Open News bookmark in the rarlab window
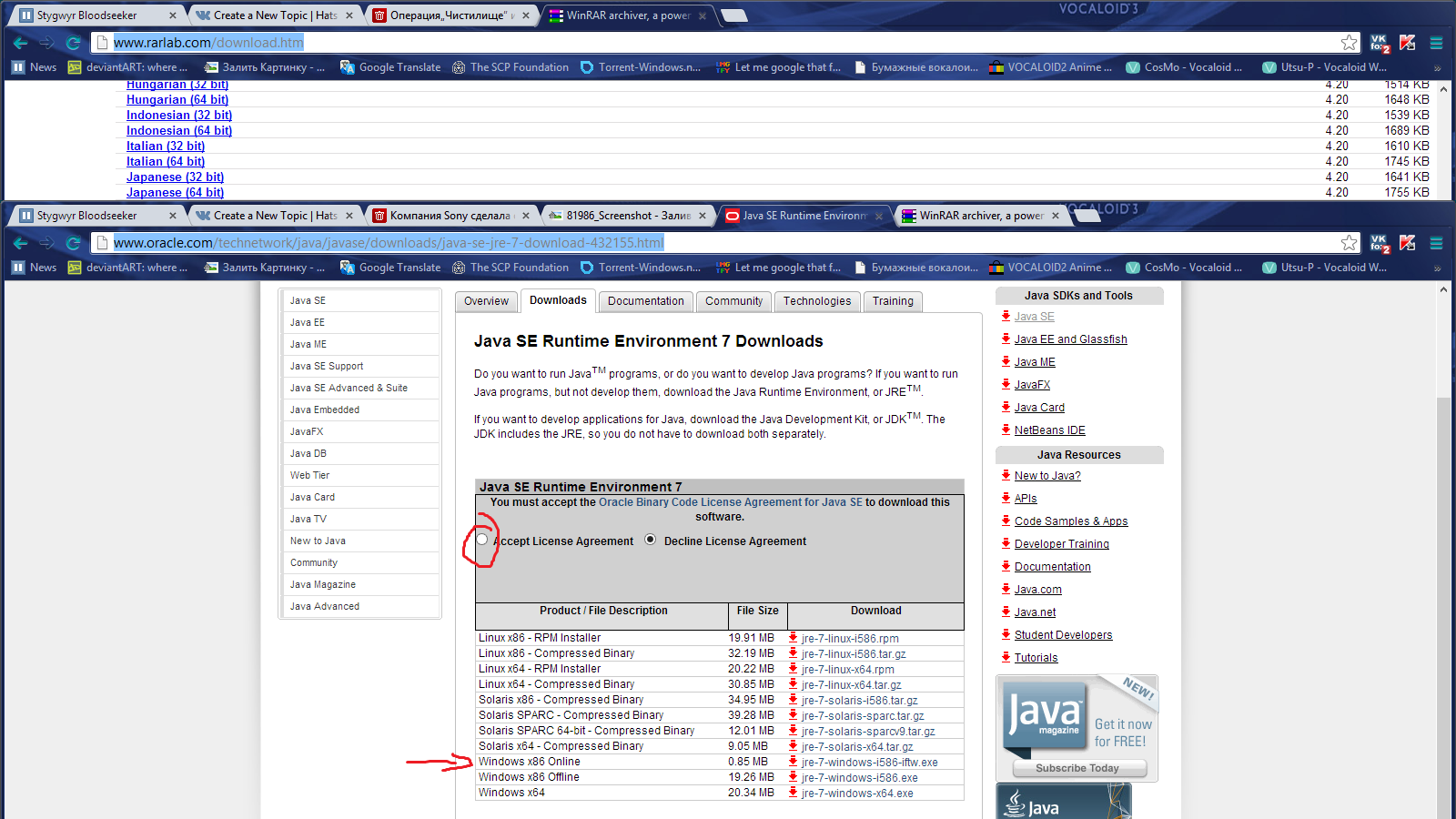 pyautogui.click(x=35, y=67)
